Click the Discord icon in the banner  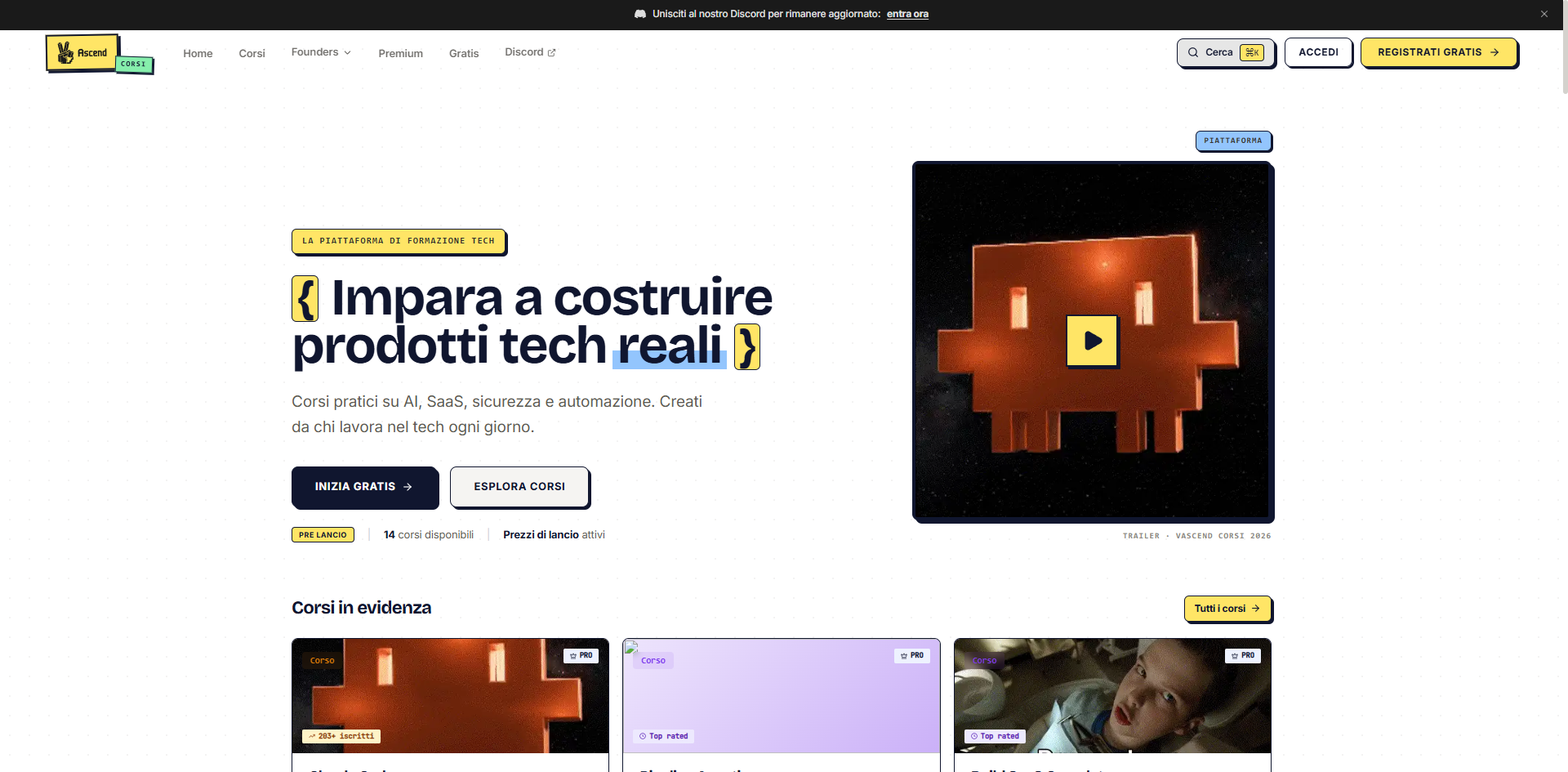point(640,14)
